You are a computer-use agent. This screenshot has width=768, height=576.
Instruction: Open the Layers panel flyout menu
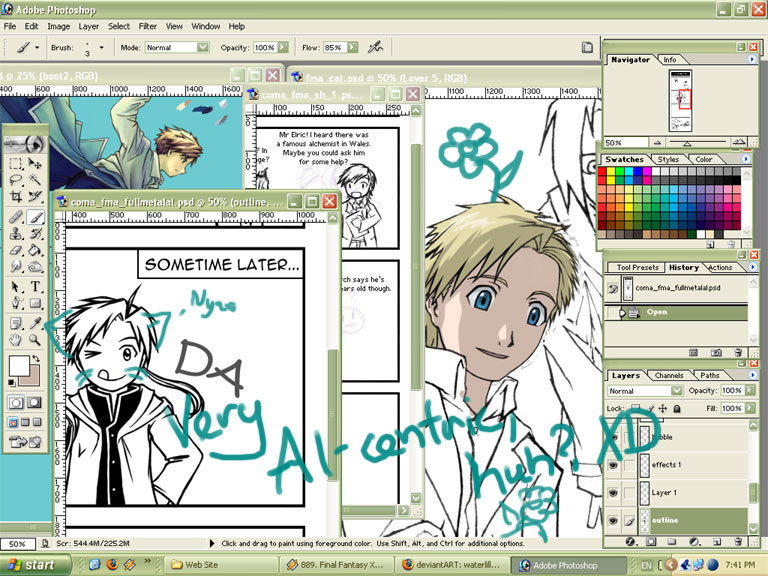(752, 375)
